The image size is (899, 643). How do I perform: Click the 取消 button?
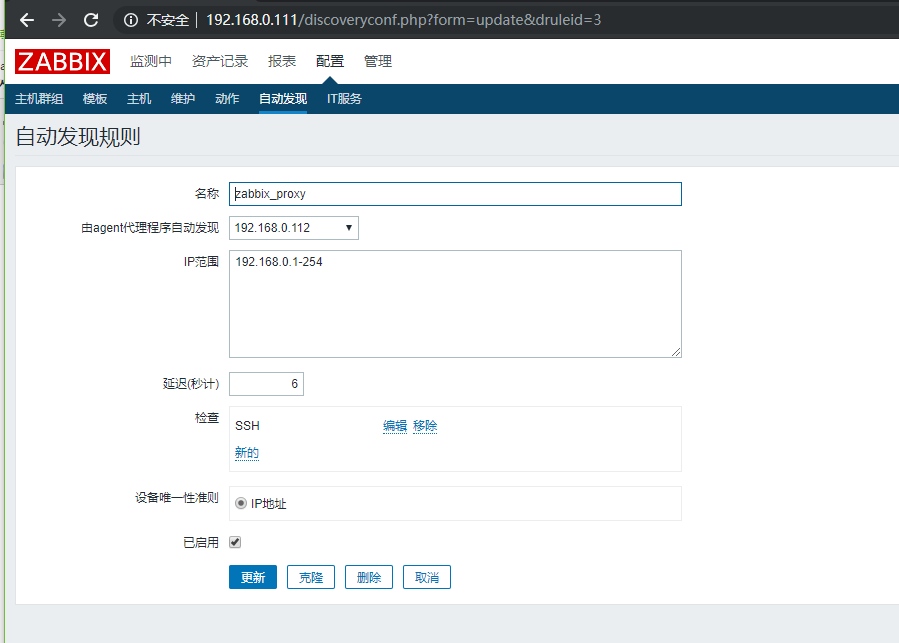[x=427, y=577]
